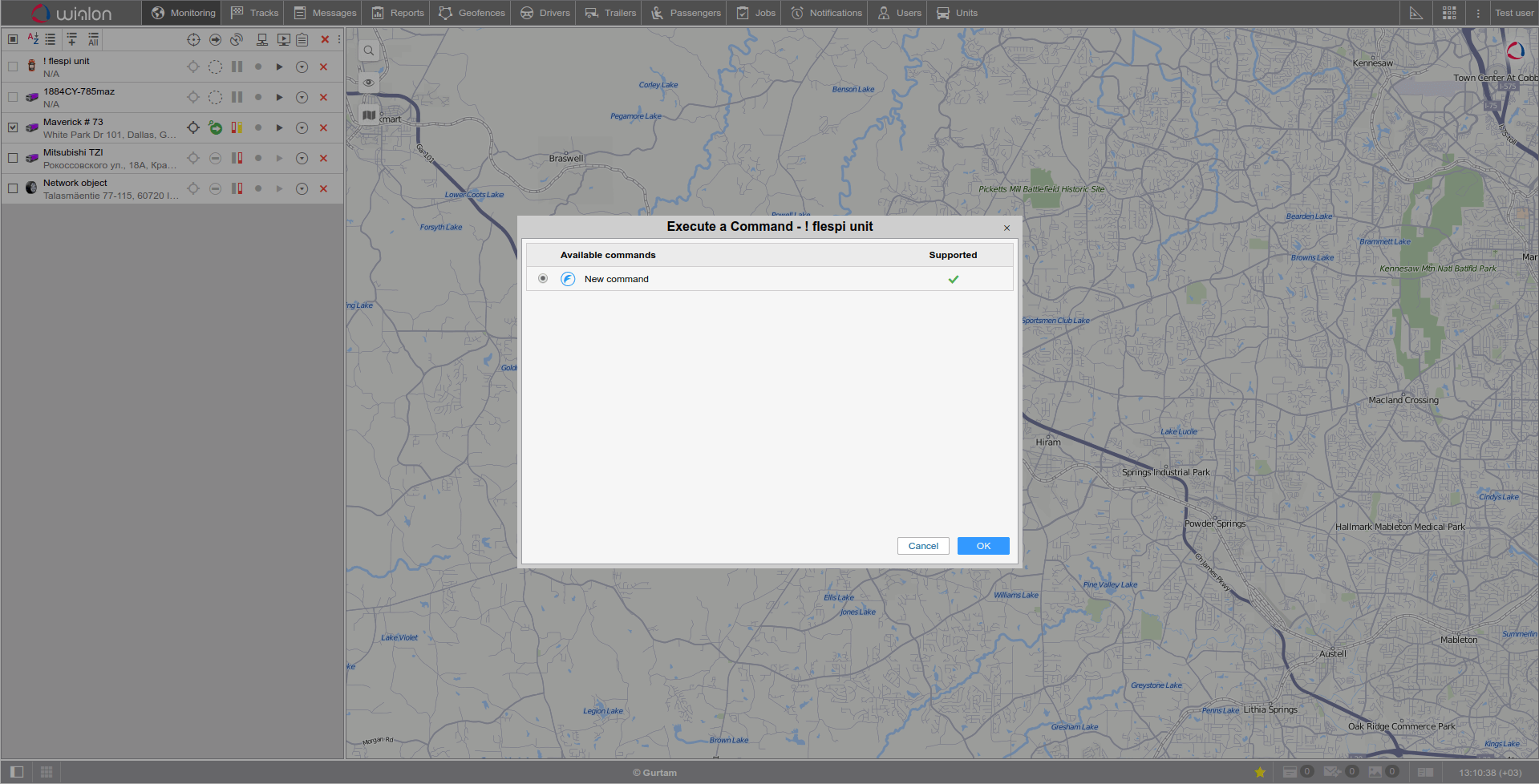Expand actions menu for Network object row
The width and height of the screenshot is (1539, 784).
tap(302, 188)
